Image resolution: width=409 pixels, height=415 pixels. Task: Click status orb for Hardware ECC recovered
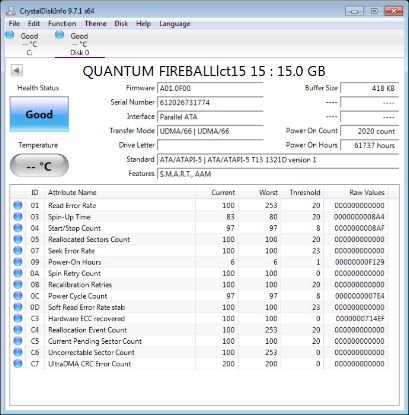pyautogui.click(x=18, y=318)
